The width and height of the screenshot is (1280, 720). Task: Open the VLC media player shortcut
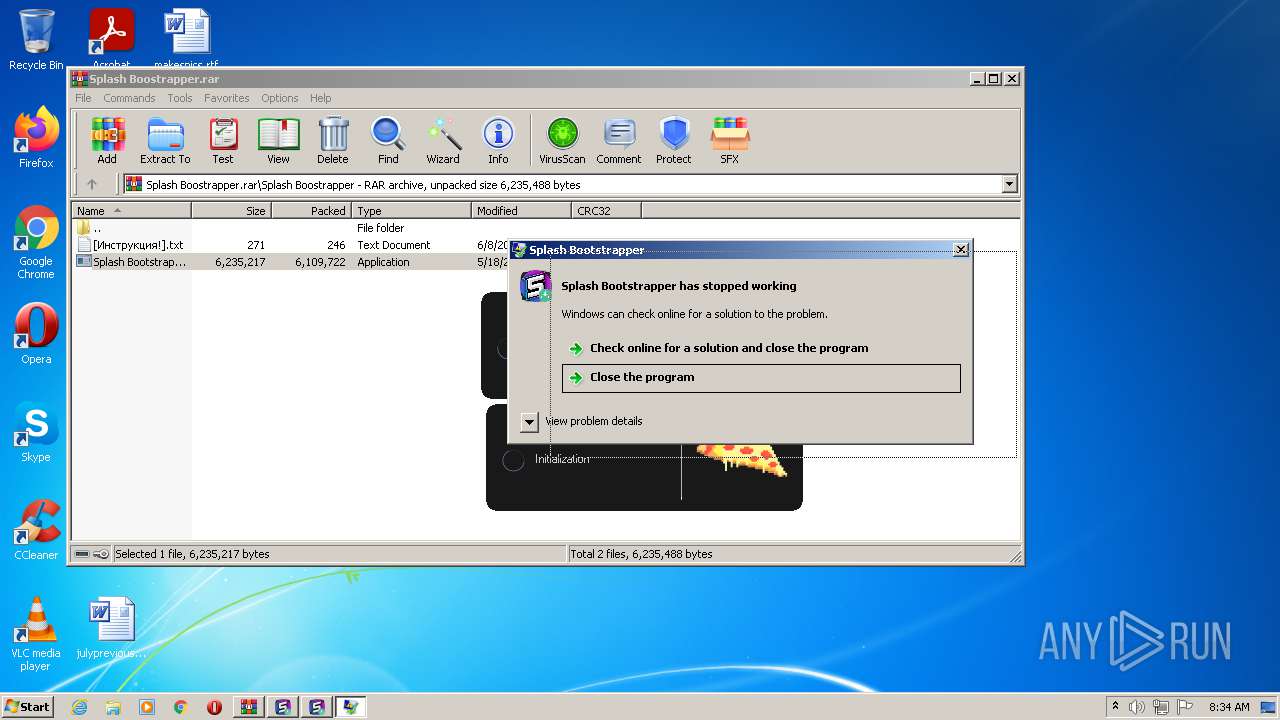tap(36, 634)
